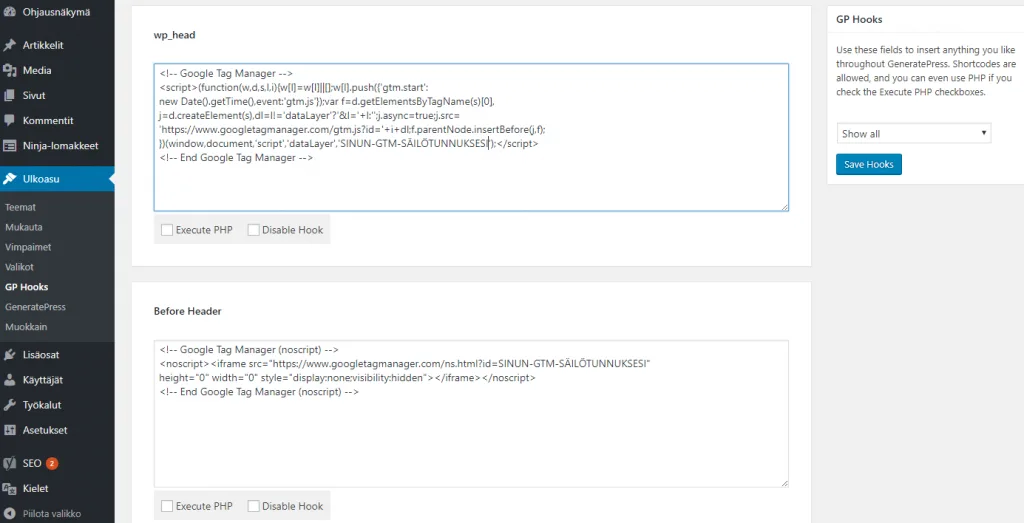1024x523 pixels.
Task: Open Media menu item
Action: [x=57, y=71]
